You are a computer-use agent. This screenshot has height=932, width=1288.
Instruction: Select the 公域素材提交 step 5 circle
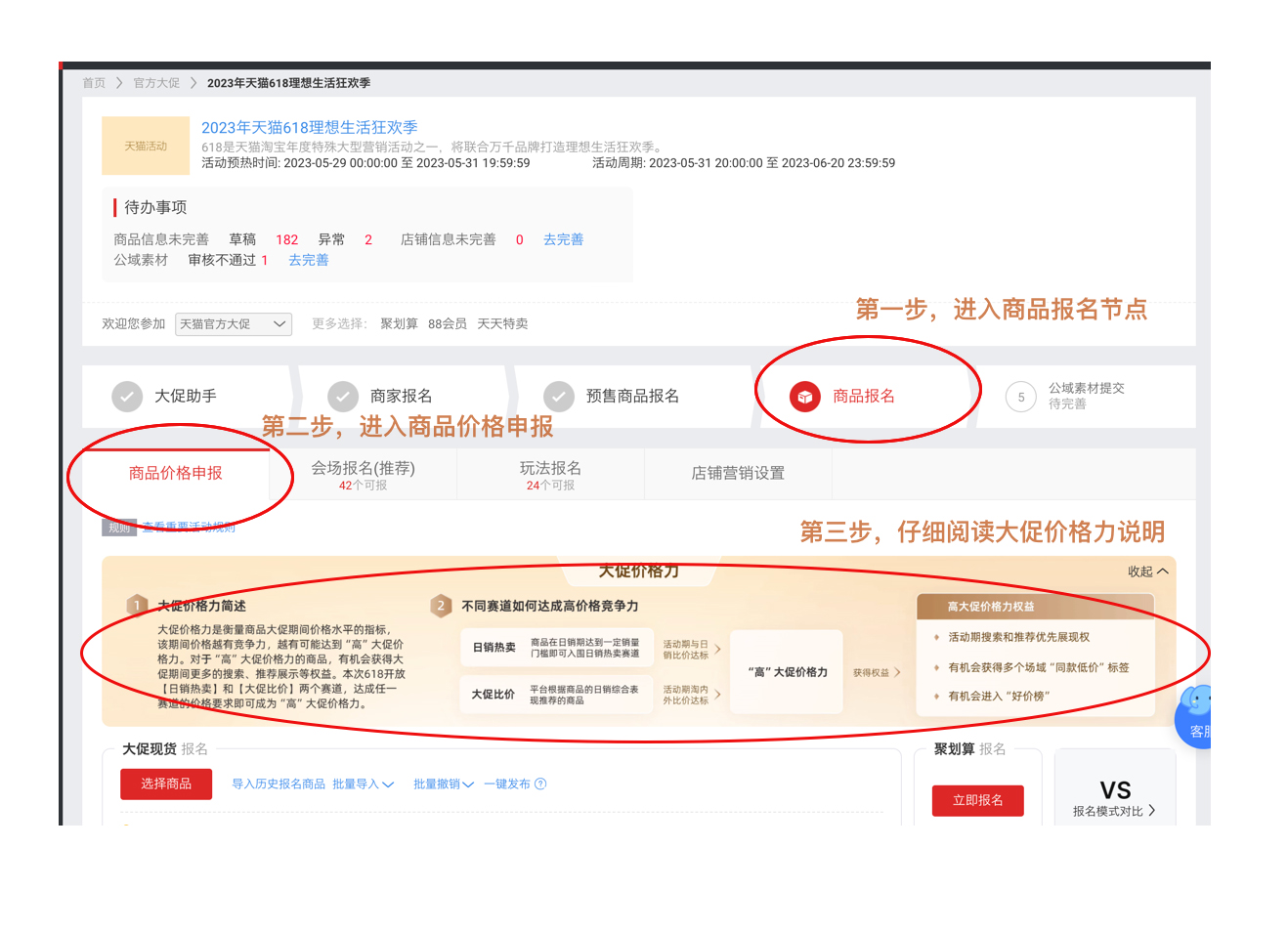click(1020, 397)
